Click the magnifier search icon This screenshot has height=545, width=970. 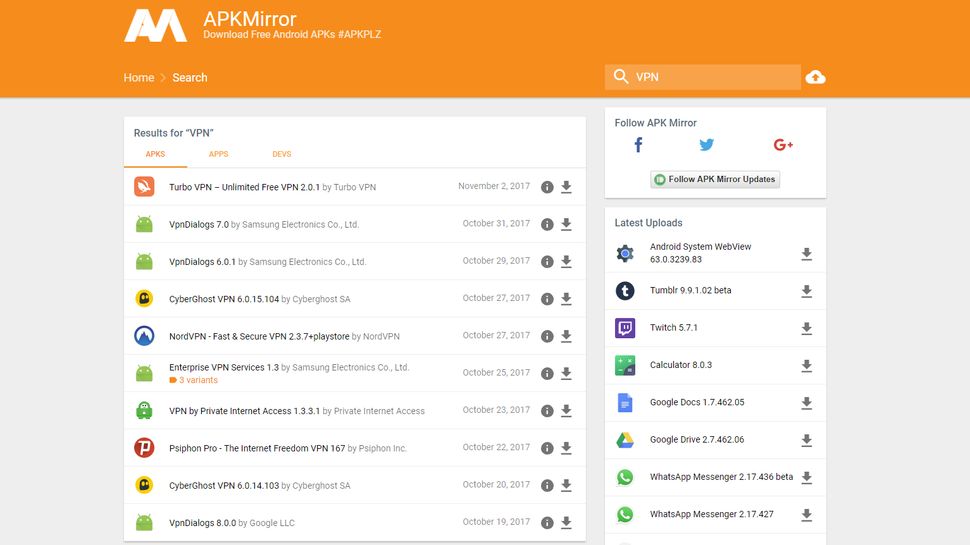620,77
